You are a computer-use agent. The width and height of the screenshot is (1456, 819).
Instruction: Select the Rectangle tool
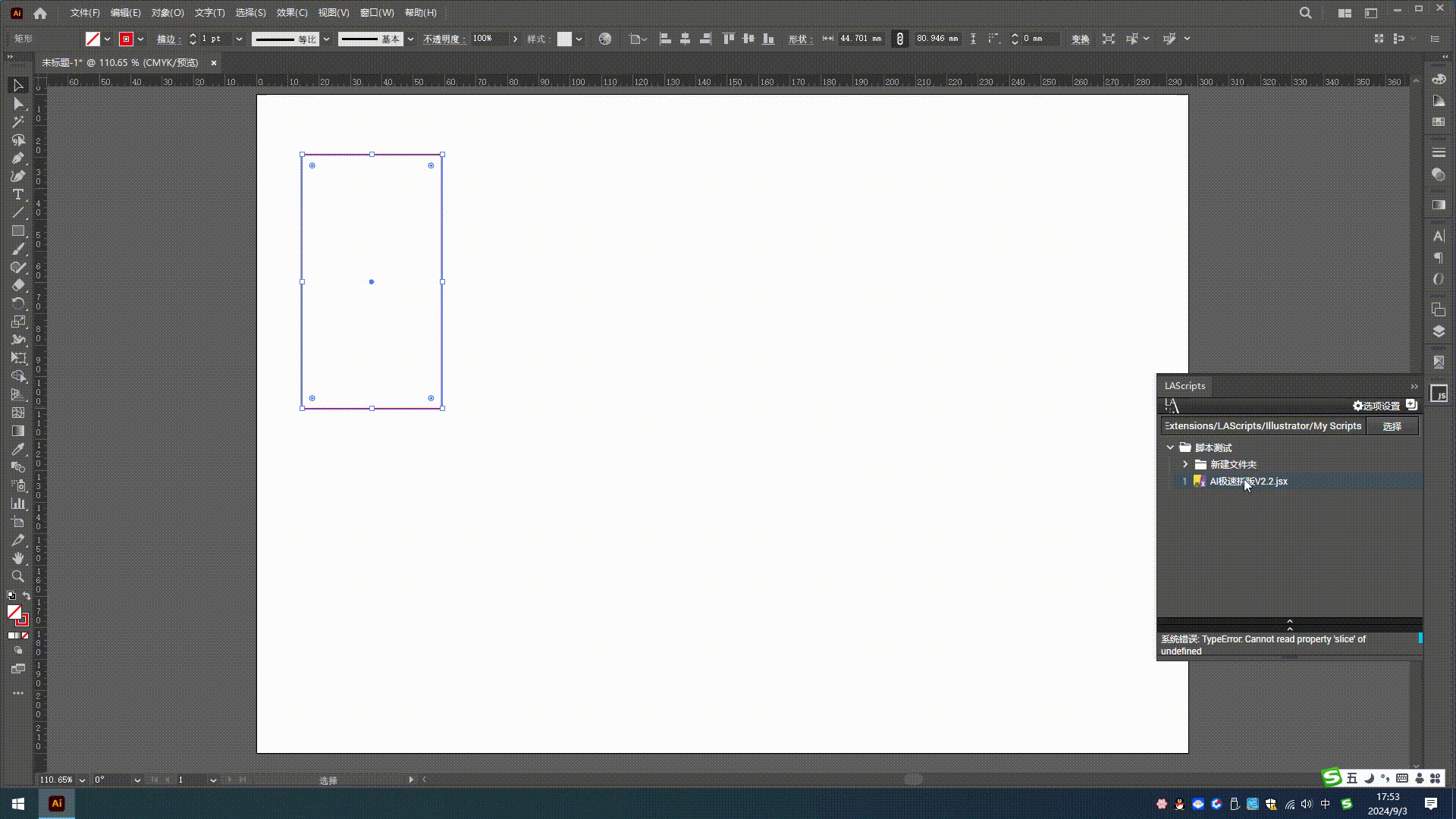coord(17,231)
